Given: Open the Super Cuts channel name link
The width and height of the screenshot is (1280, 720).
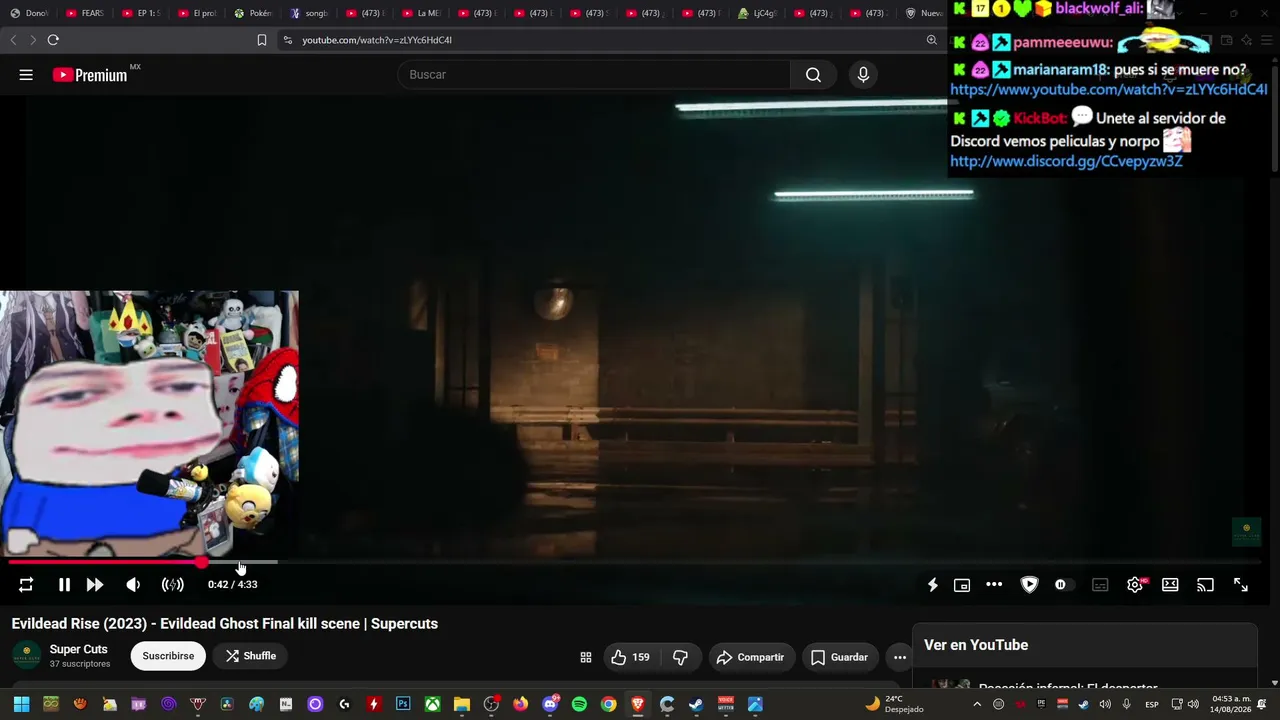Looking at the screenshot, I should [x=79, y=650].
